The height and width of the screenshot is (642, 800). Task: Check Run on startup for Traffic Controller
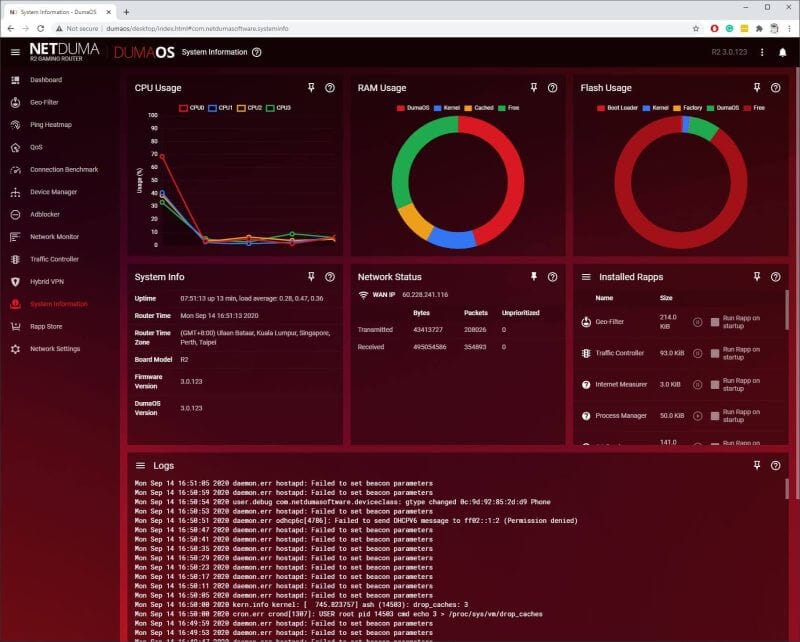tap(715, 353)
